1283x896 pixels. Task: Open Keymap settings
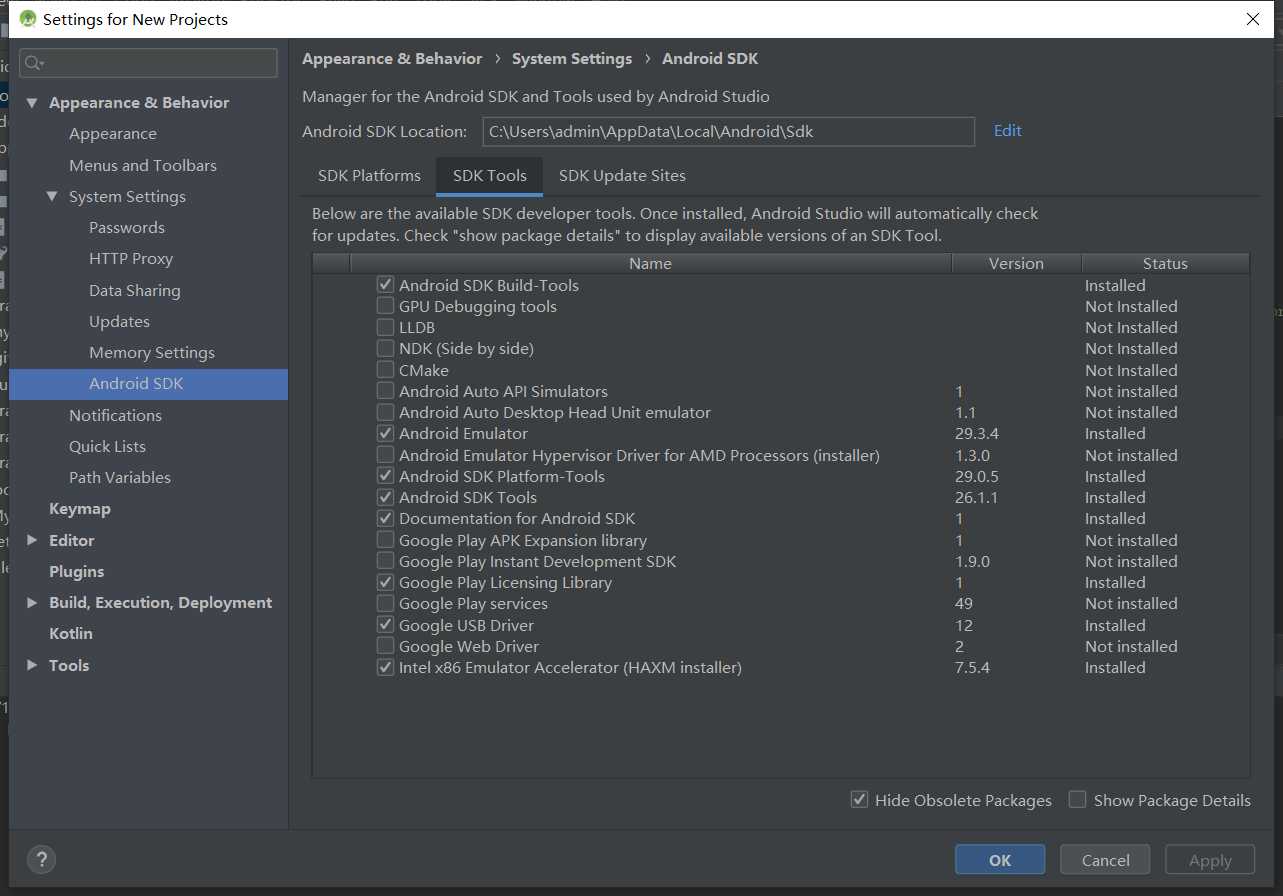(80, 508)
